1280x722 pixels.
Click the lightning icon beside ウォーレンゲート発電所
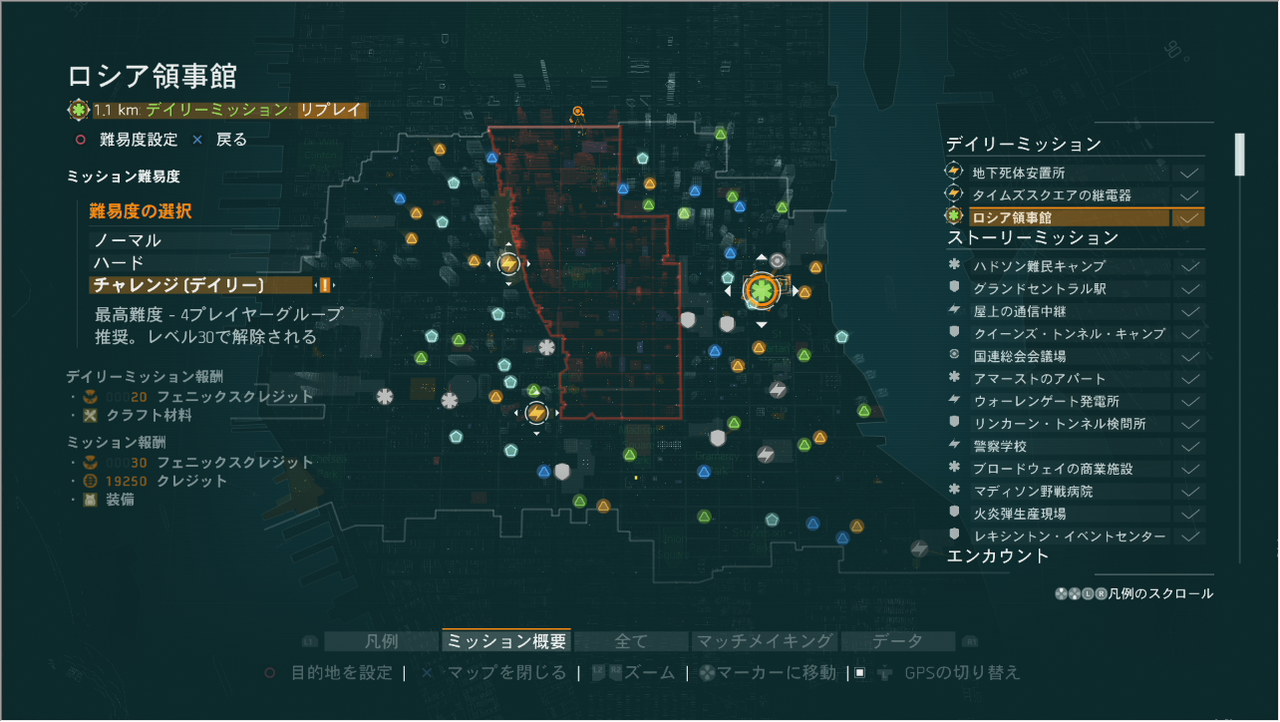[x=954, y=401]
